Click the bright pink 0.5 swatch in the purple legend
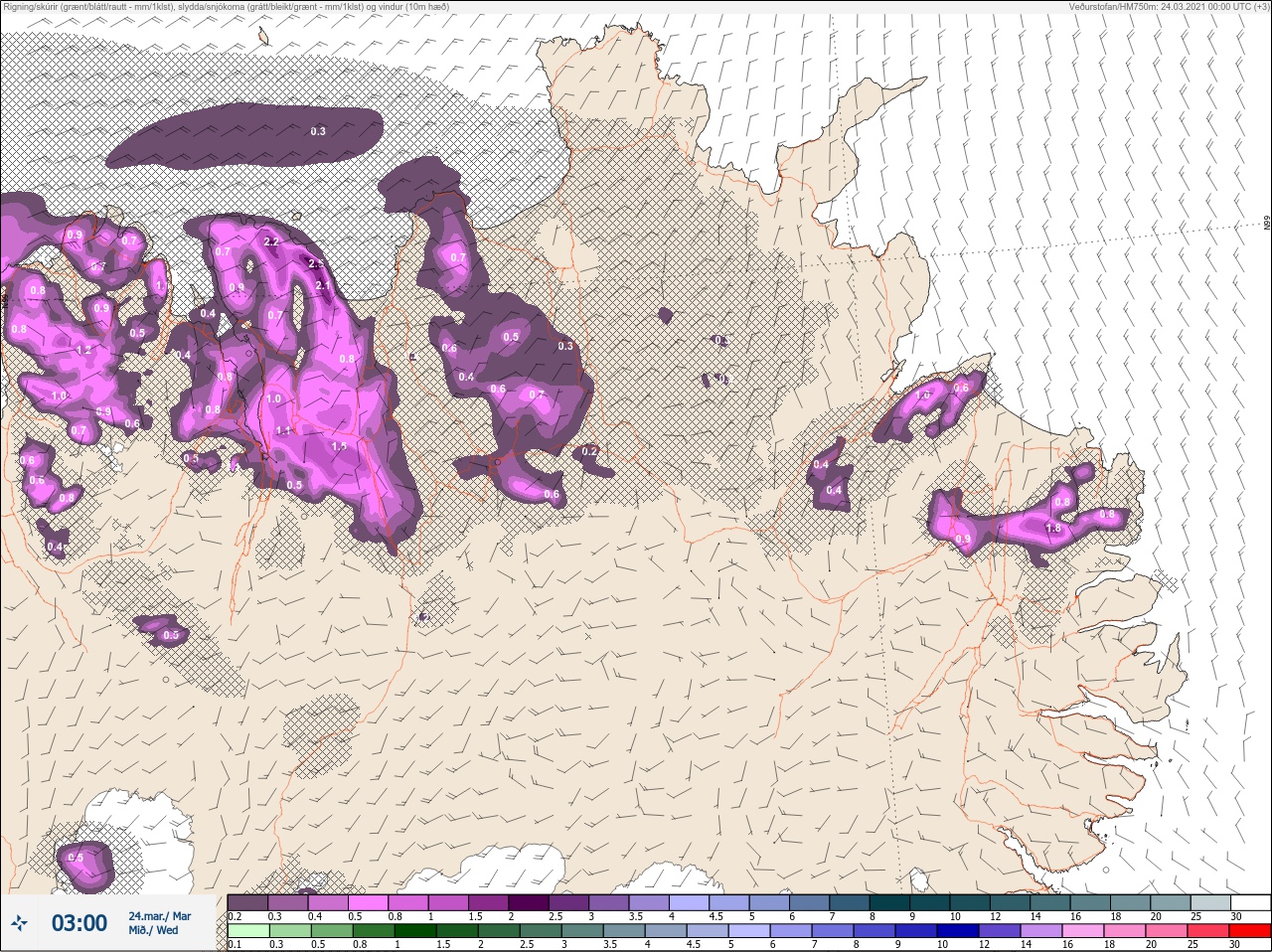This screenshot has width=1272, height=952. click(x=370, y=902)
